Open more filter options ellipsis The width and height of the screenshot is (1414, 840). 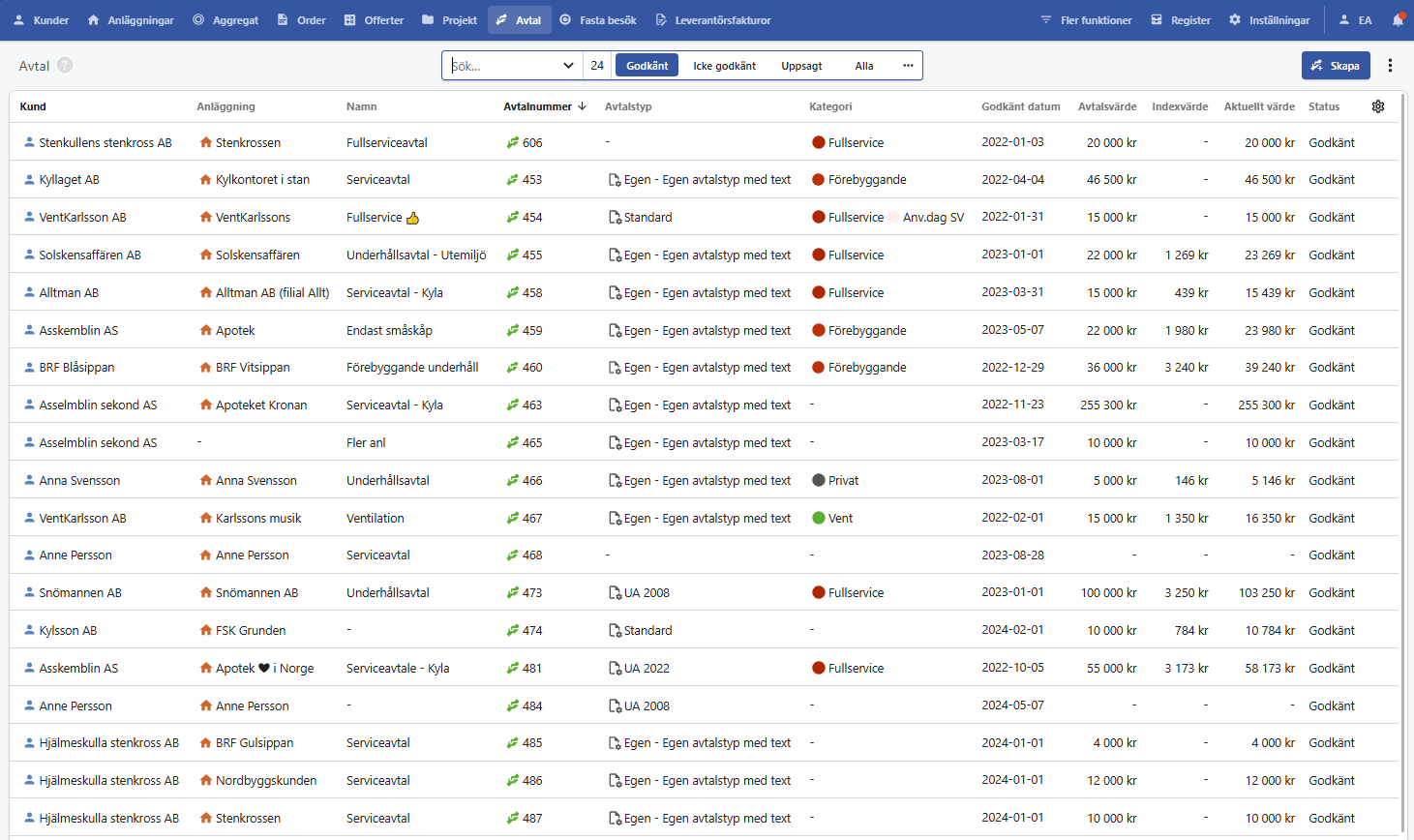click(x=908, y=66)
